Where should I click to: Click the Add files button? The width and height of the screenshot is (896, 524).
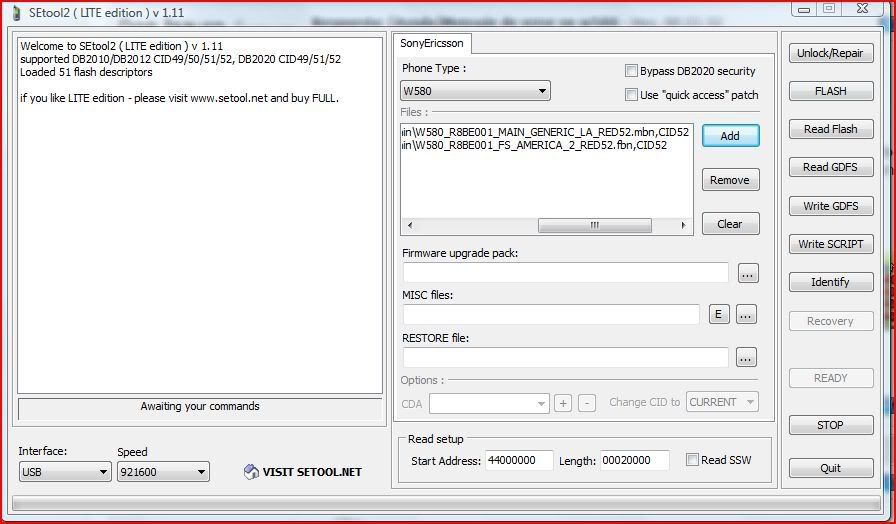730,136
